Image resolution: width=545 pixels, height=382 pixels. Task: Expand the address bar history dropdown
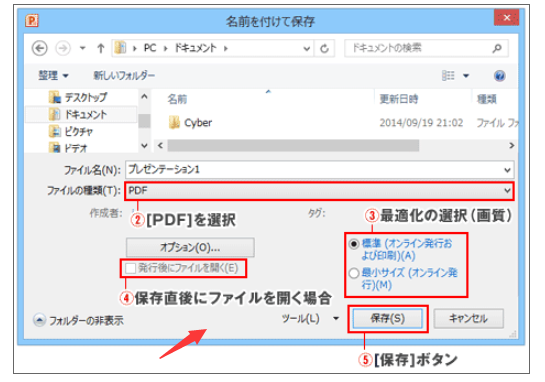(x=307, y=49)
